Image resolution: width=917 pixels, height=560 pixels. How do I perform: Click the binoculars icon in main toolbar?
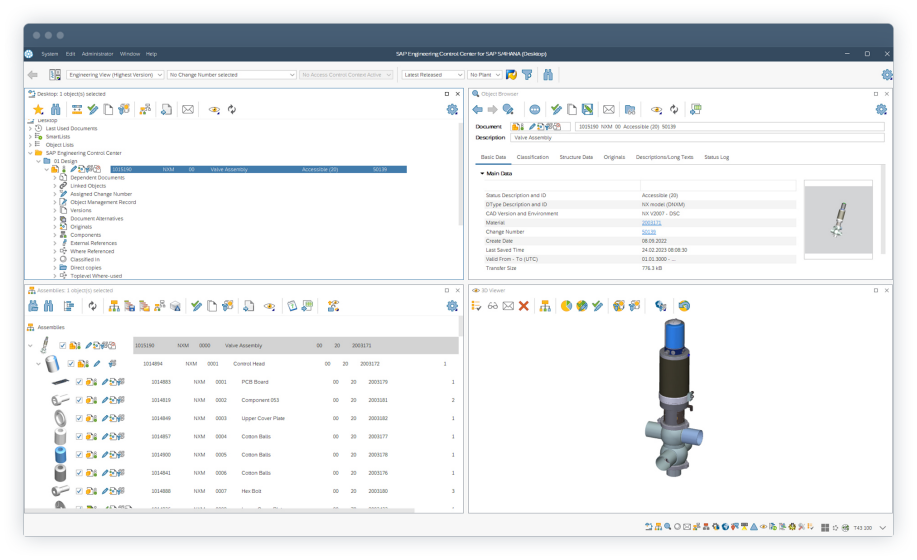(548, 75)
